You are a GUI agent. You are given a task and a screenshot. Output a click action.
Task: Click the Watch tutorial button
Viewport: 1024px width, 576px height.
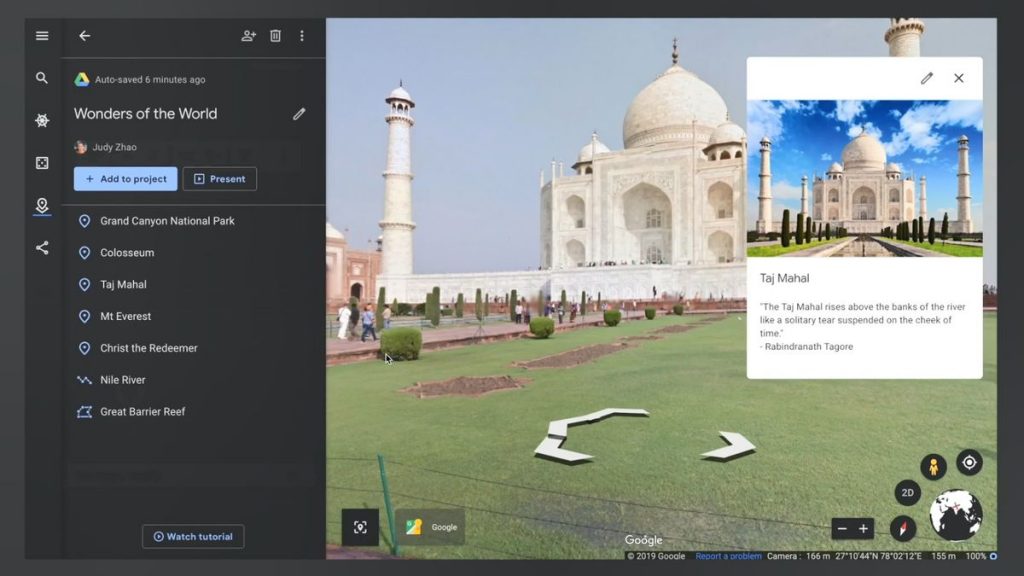(x=193, y=537)
